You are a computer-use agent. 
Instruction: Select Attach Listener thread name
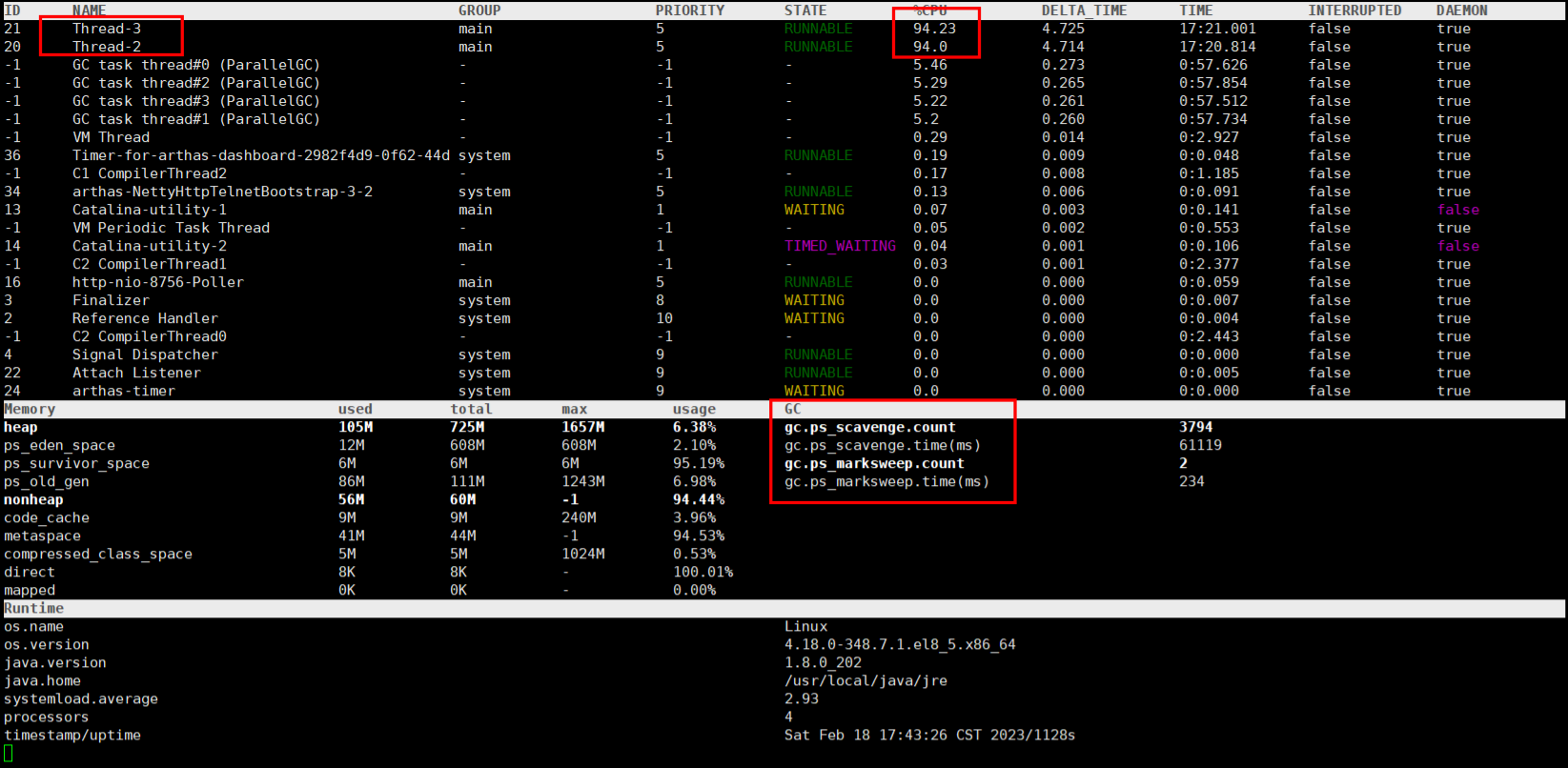[x=136, y=373]
